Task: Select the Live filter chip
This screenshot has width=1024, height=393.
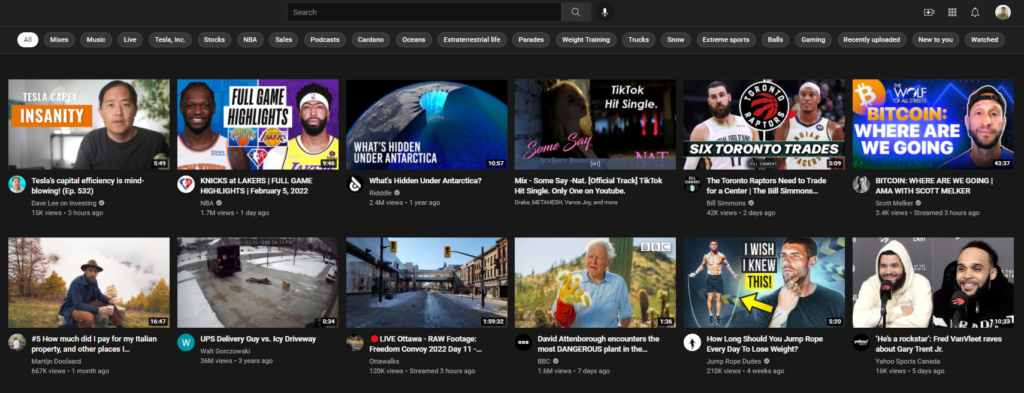Action: (x=130, y=40)
